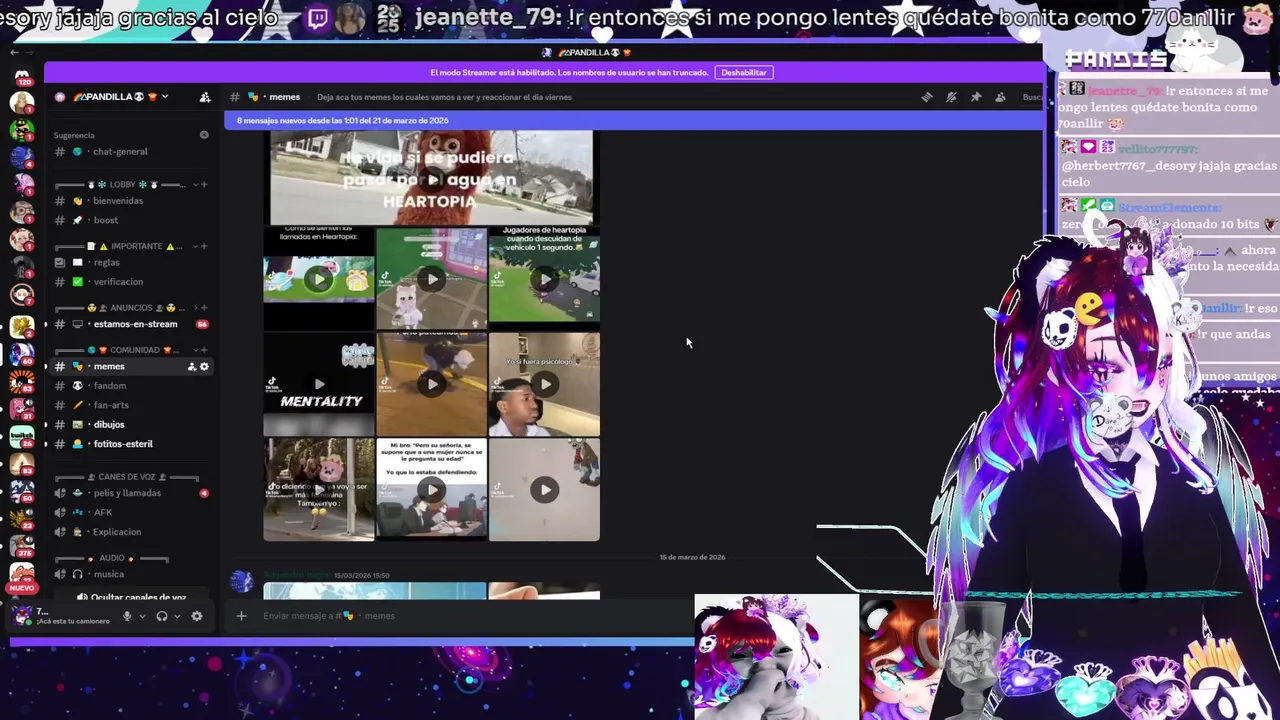Open fotitos-esteril channel
Image resolution: width=1280 pixels, height=720 pixels.
tap(132, 444)
